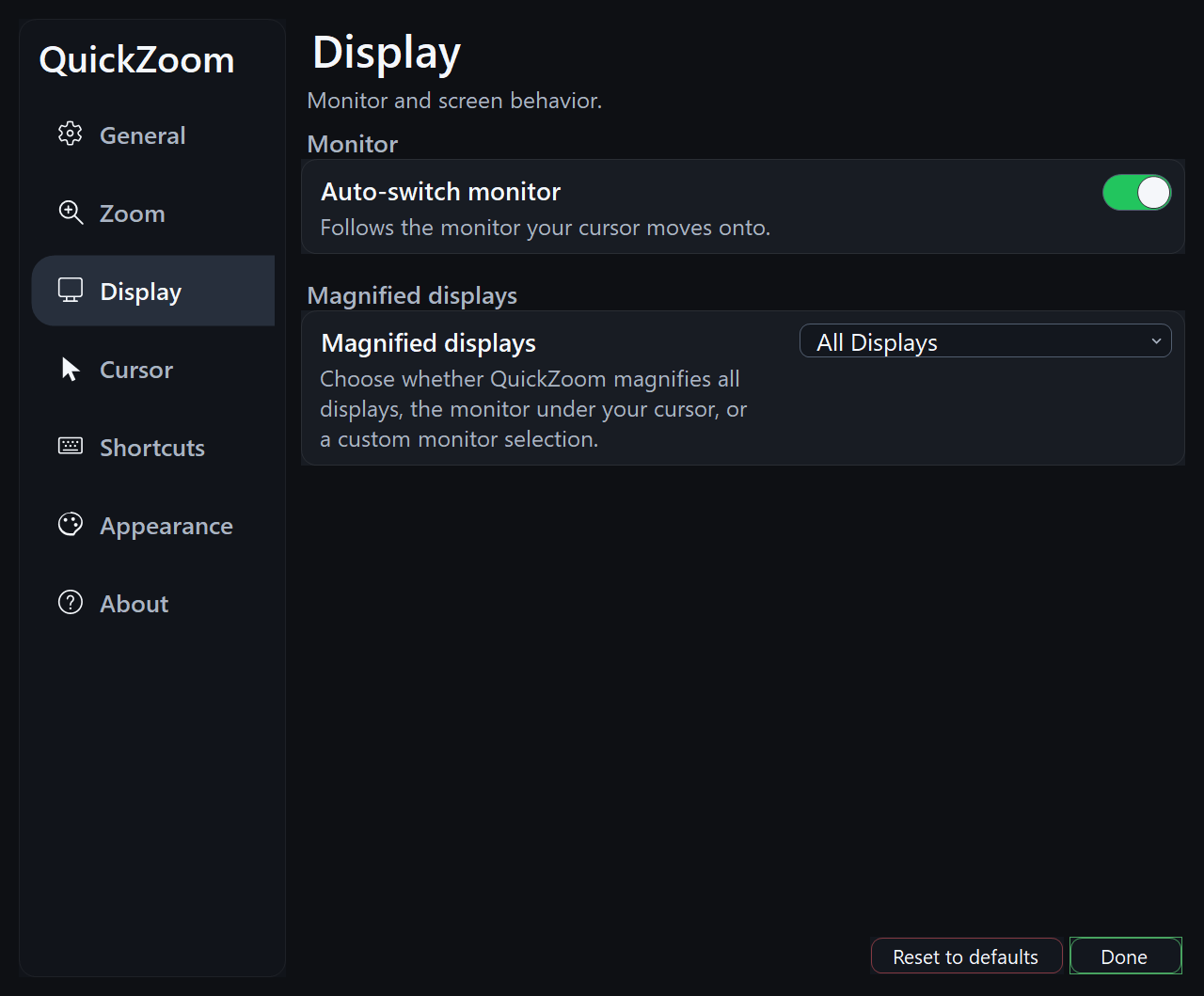Screen dimensions: 1204x996
Task: Click the 'Choose whether QuickZoom magnifies' description
Action: pos(533,409)
